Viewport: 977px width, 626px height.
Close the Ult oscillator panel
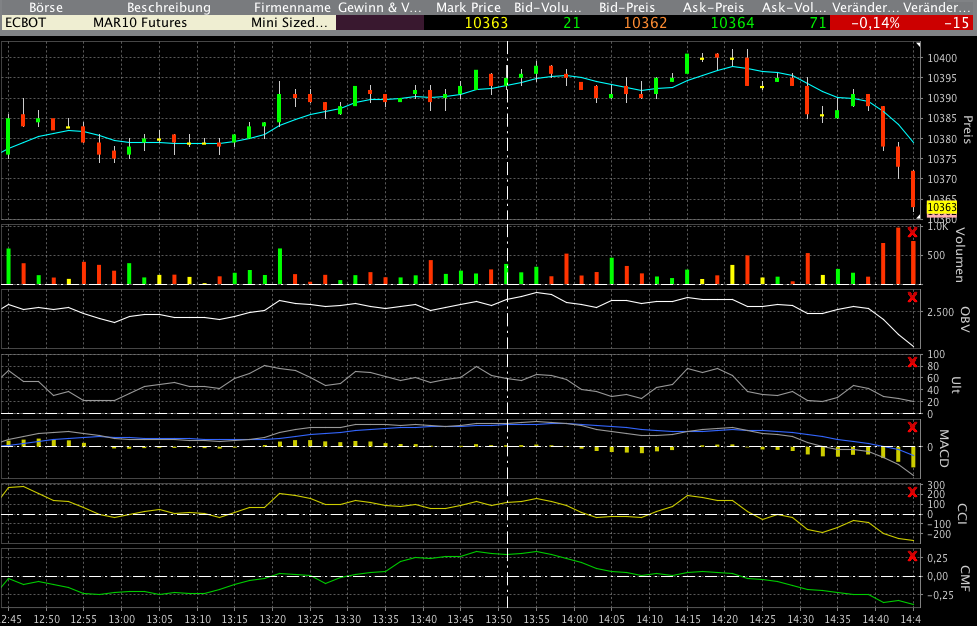pos(911,362)
